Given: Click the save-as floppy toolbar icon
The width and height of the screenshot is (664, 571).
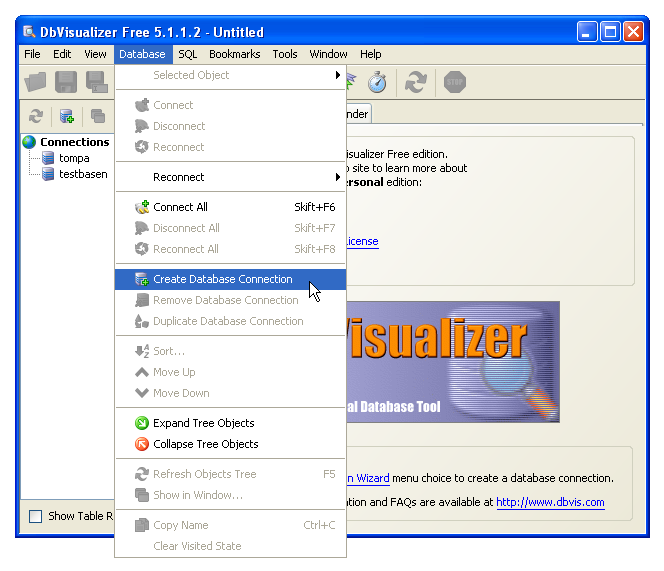Looking at the screenshot, I should point(97,82).
